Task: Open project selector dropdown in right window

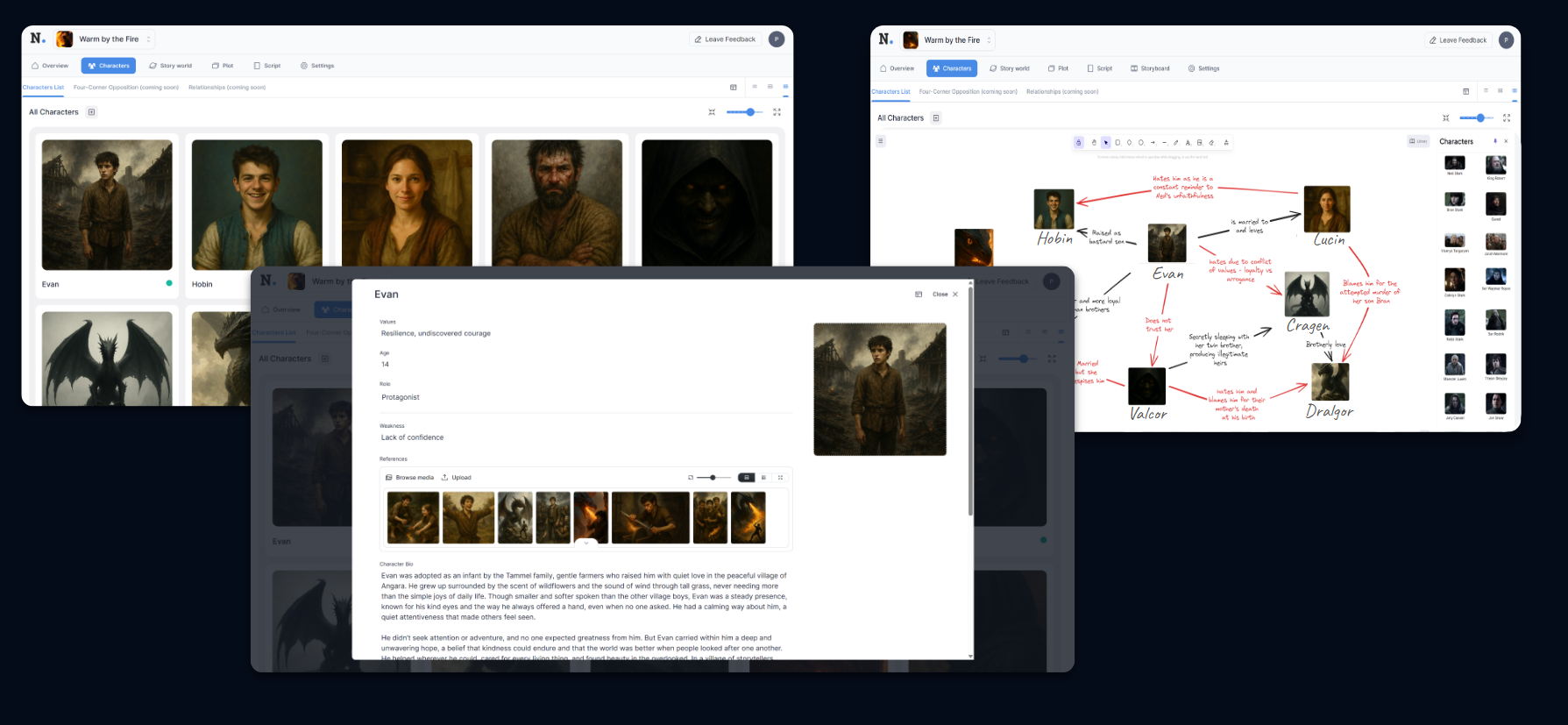Action: pyautogui.click(x=990, y=40)
